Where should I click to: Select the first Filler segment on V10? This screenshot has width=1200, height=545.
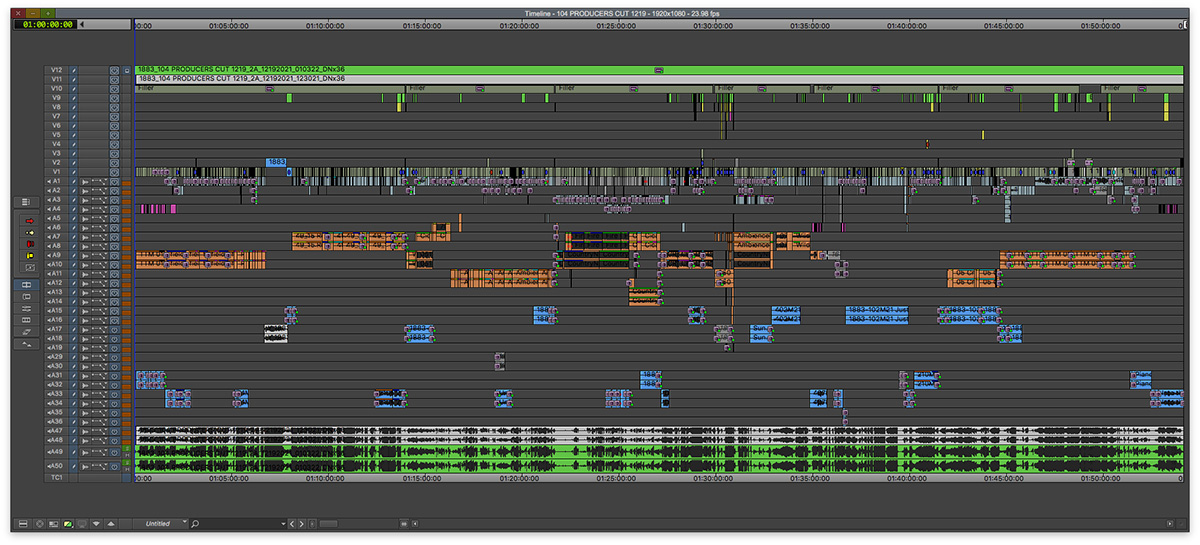pos(270,88)
